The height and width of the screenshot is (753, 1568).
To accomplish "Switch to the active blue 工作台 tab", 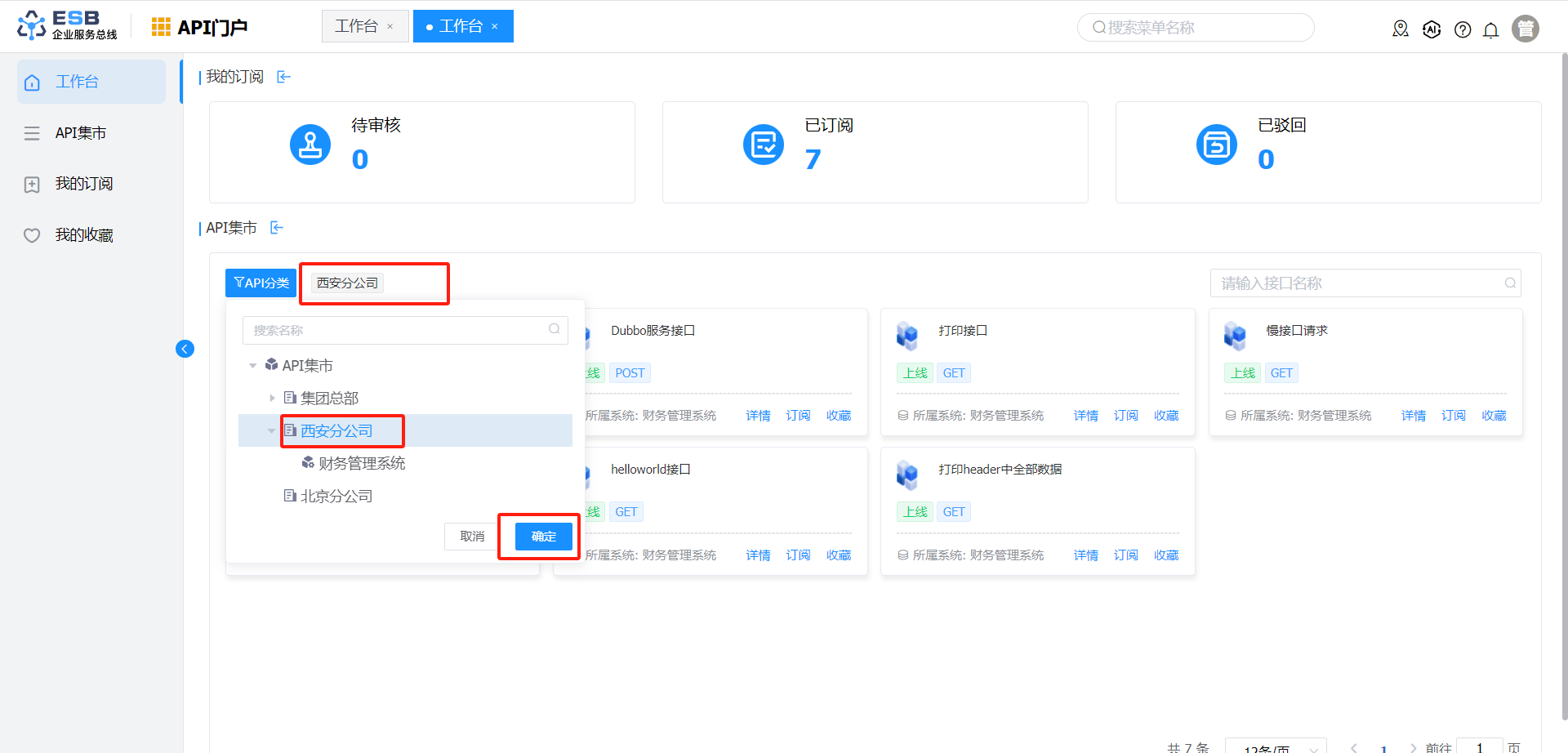I will point(461,26).
